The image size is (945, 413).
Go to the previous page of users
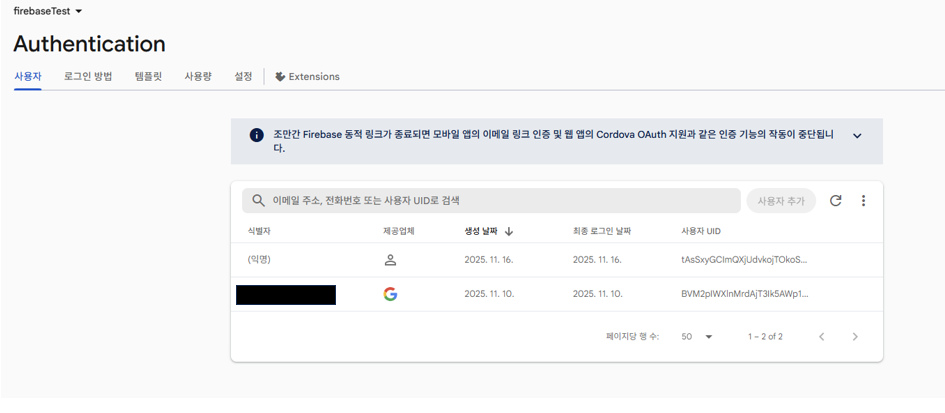pos(821,336)
